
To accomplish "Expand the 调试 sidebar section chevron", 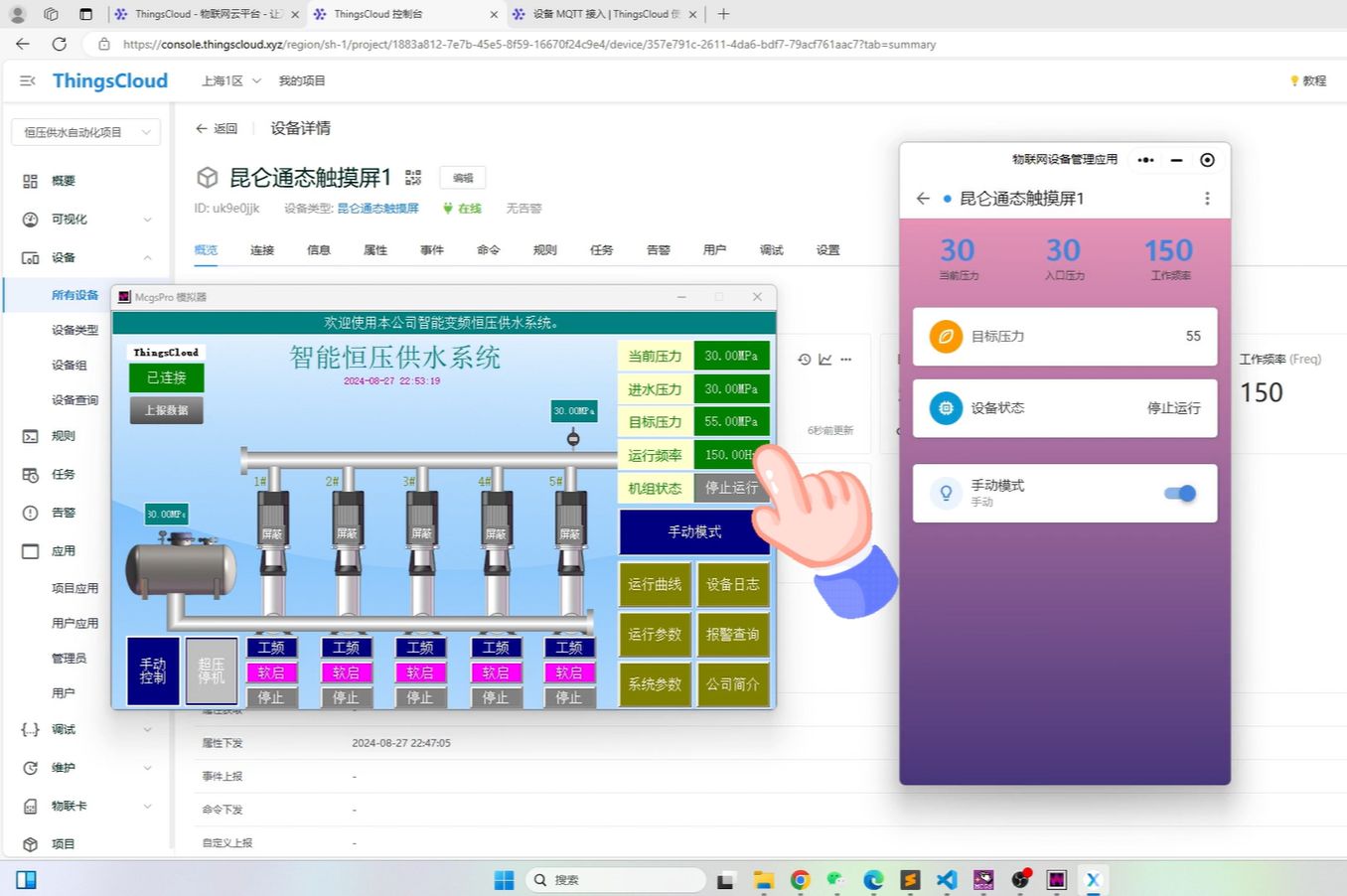I will click(147, 730).
